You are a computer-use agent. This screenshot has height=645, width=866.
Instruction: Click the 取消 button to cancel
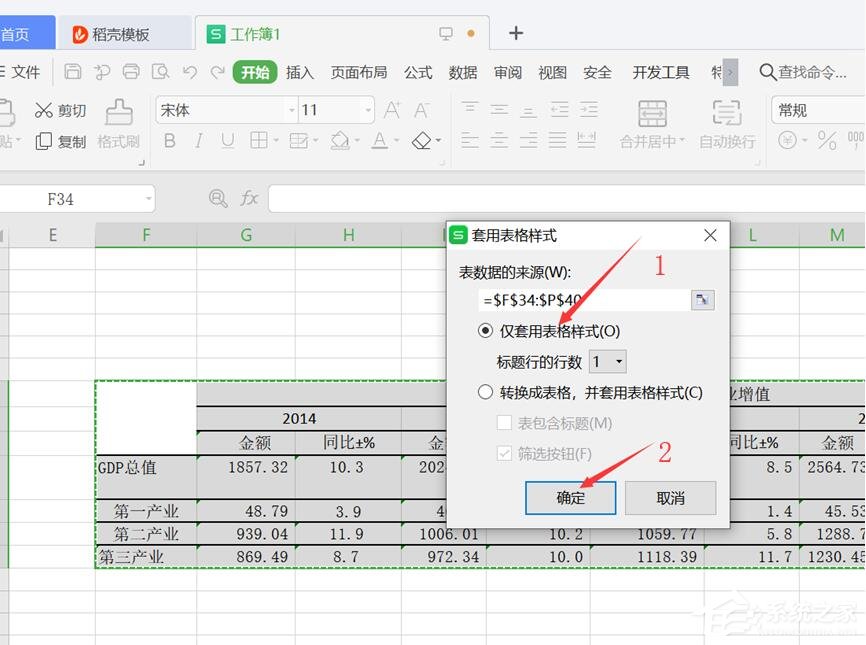click(x=670, y=497)
